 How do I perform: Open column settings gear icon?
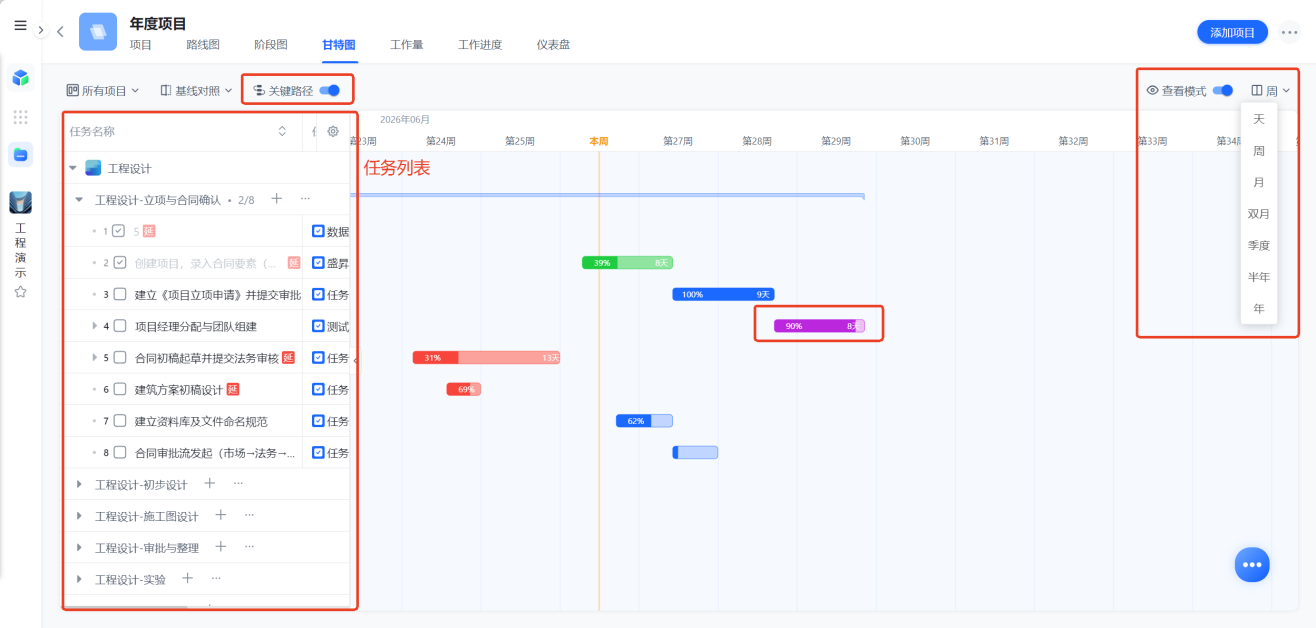333,131
